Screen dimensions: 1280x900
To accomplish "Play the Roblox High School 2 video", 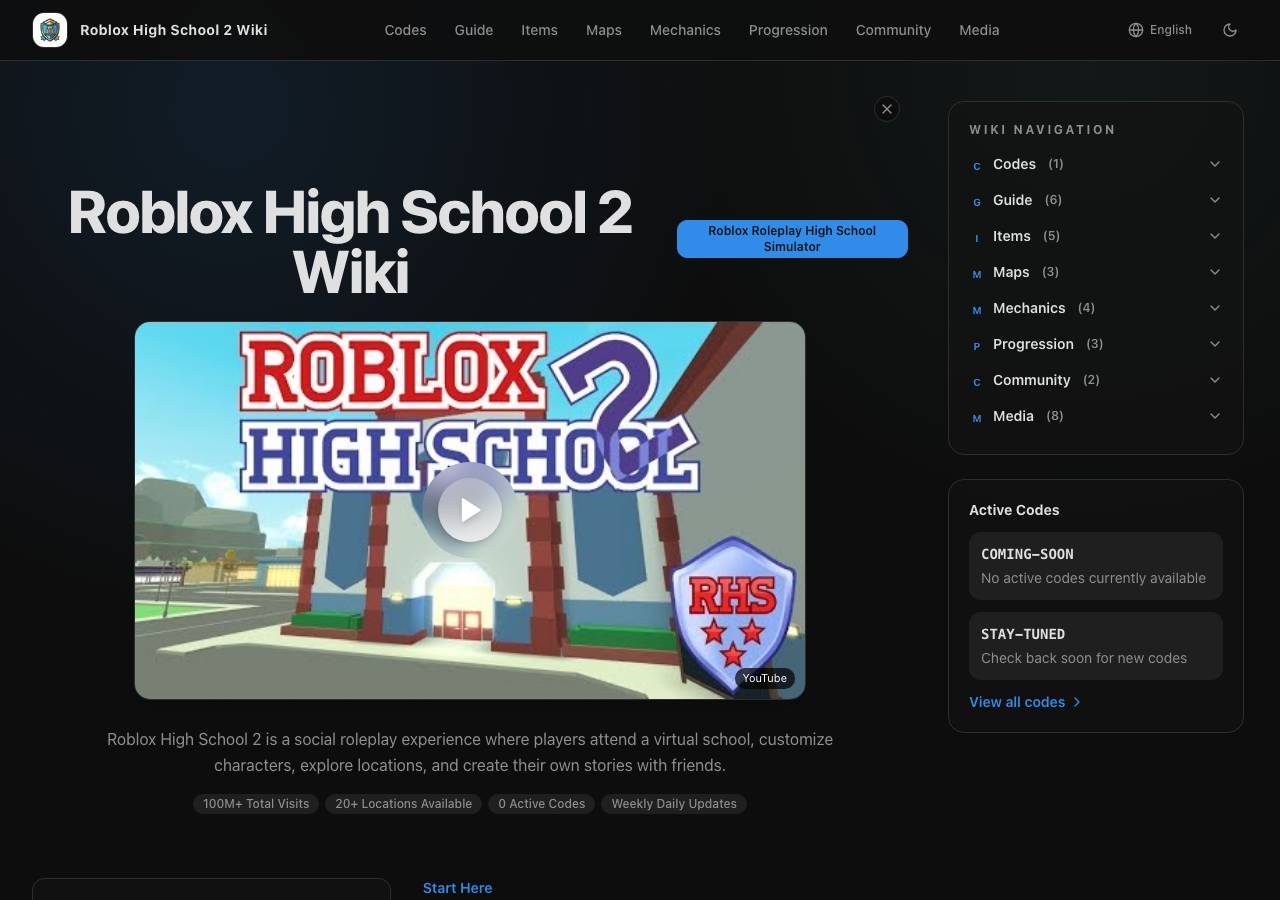I will [470, 510].
